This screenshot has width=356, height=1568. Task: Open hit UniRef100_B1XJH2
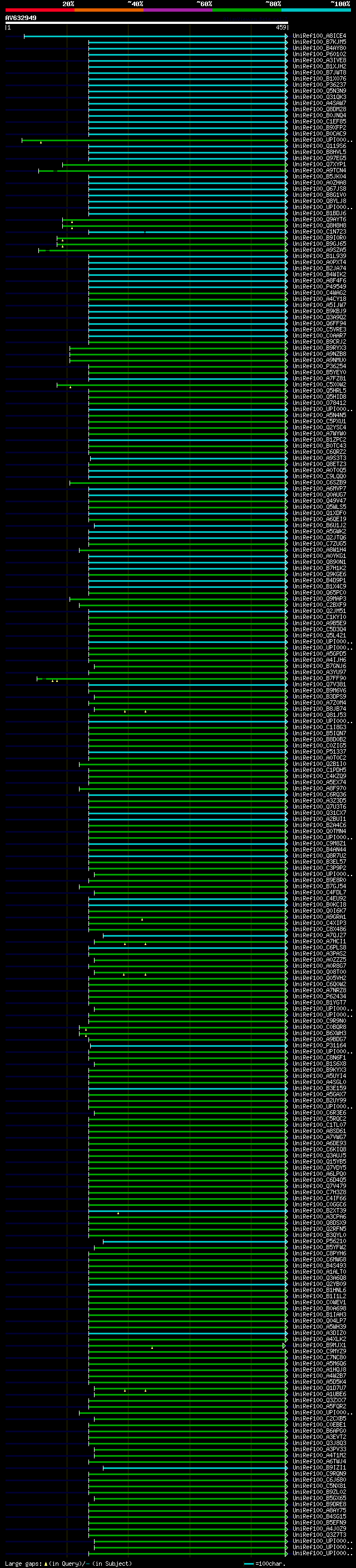tap(319, 66)
